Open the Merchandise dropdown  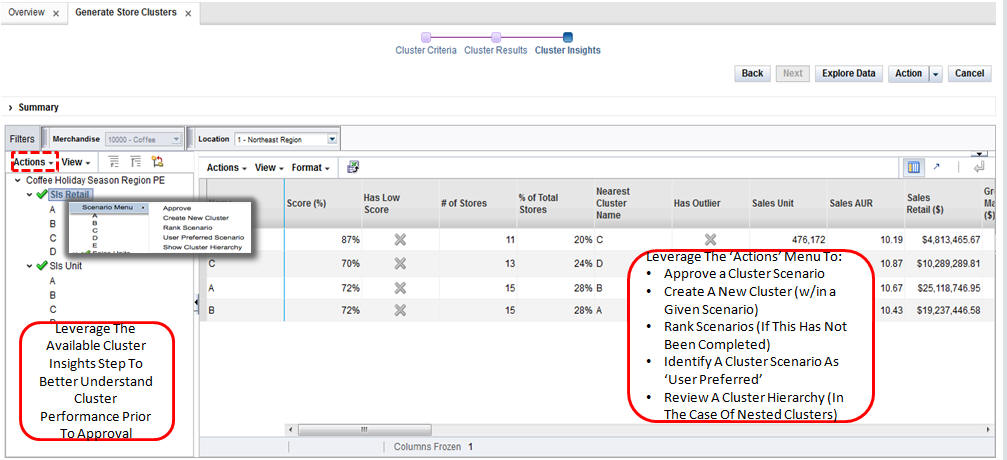(x=177, y=139)
